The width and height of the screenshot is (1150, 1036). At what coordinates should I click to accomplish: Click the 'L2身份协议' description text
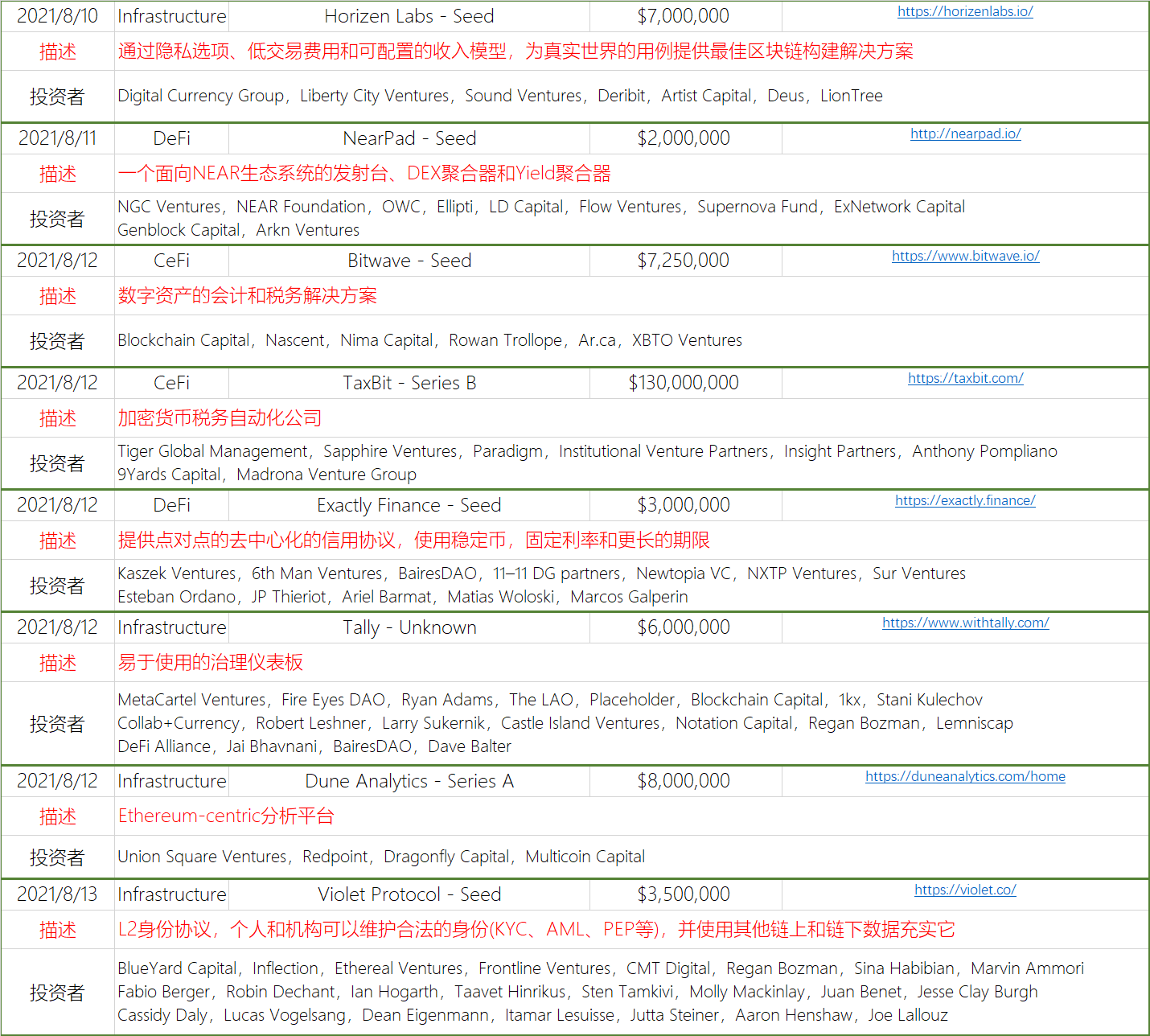click(x=536, y=930)
